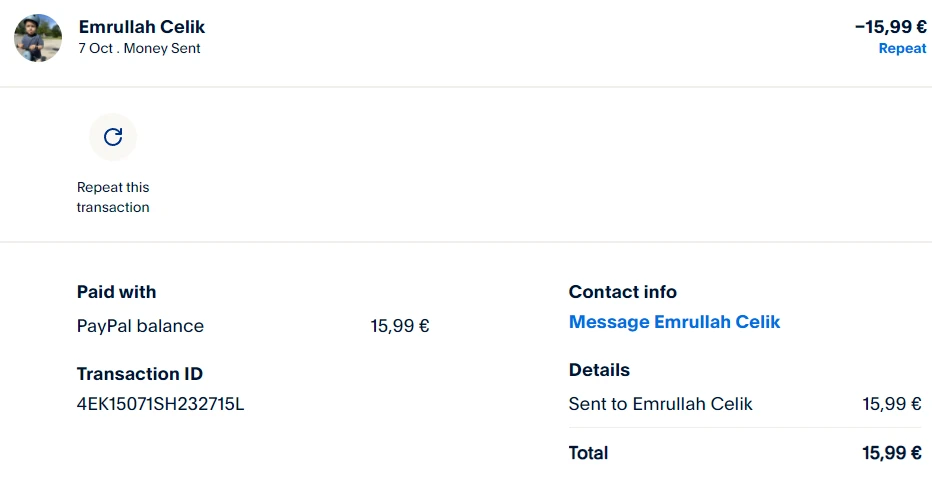Click the "Paid with" heading
932x480 pixels.
click(x=117, y=292)
